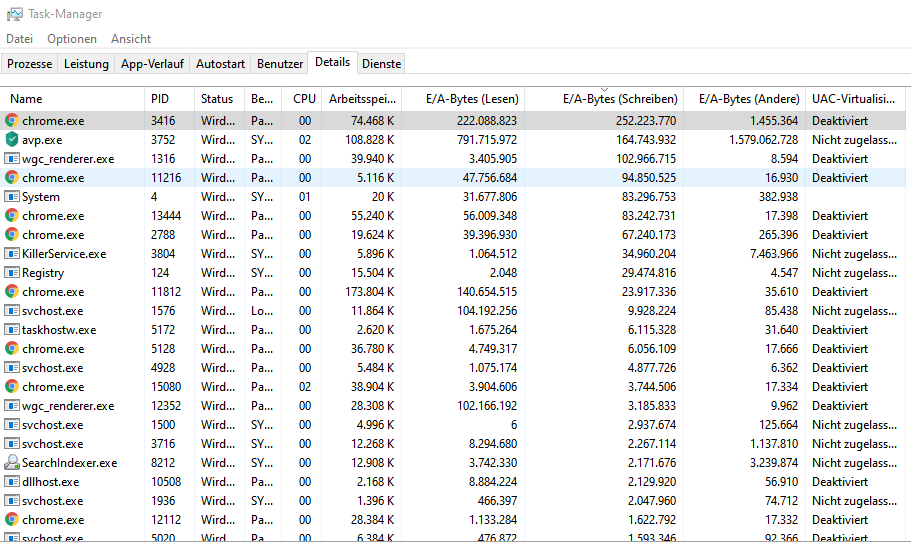This screenshot has width=911, height=543.
Task: Click the Chrome icon of PID 3416
Action: click(12, 120)
